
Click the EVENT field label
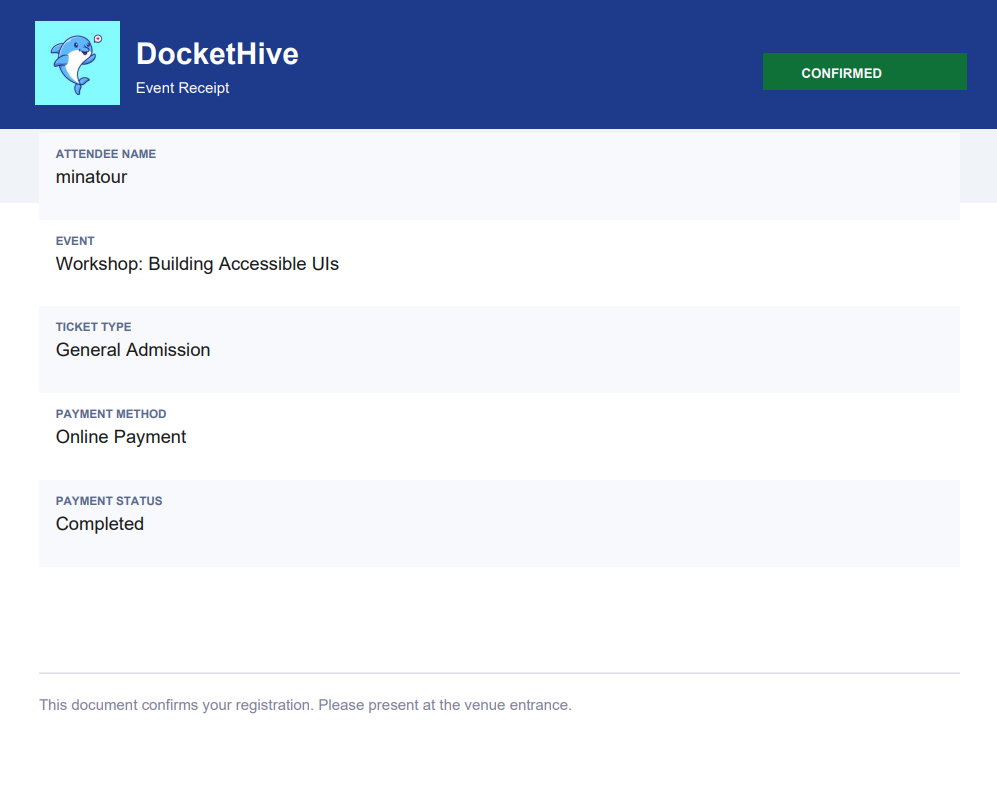75,241
